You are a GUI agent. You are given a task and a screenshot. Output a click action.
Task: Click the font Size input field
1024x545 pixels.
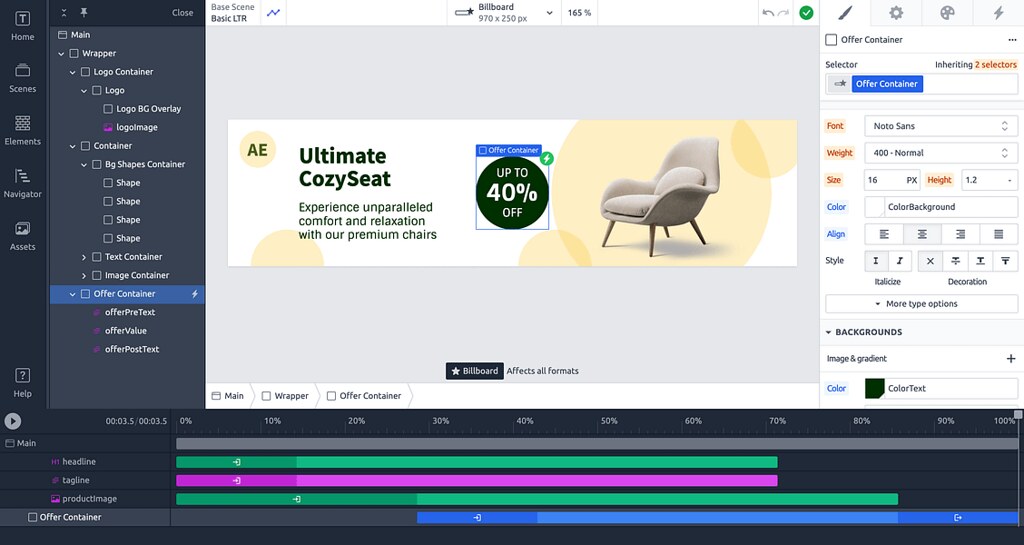[892, 180]
